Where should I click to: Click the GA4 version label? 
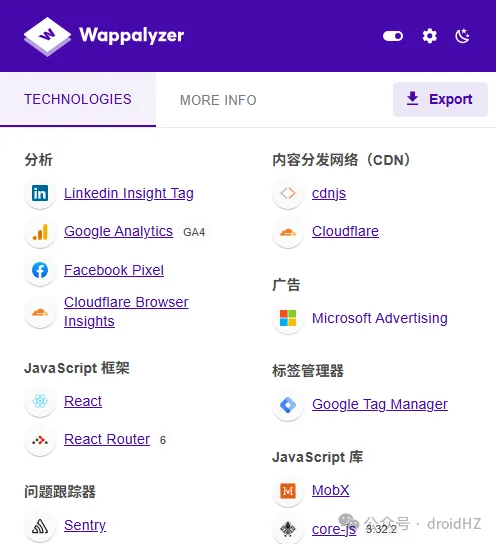[x=194, y=232]
